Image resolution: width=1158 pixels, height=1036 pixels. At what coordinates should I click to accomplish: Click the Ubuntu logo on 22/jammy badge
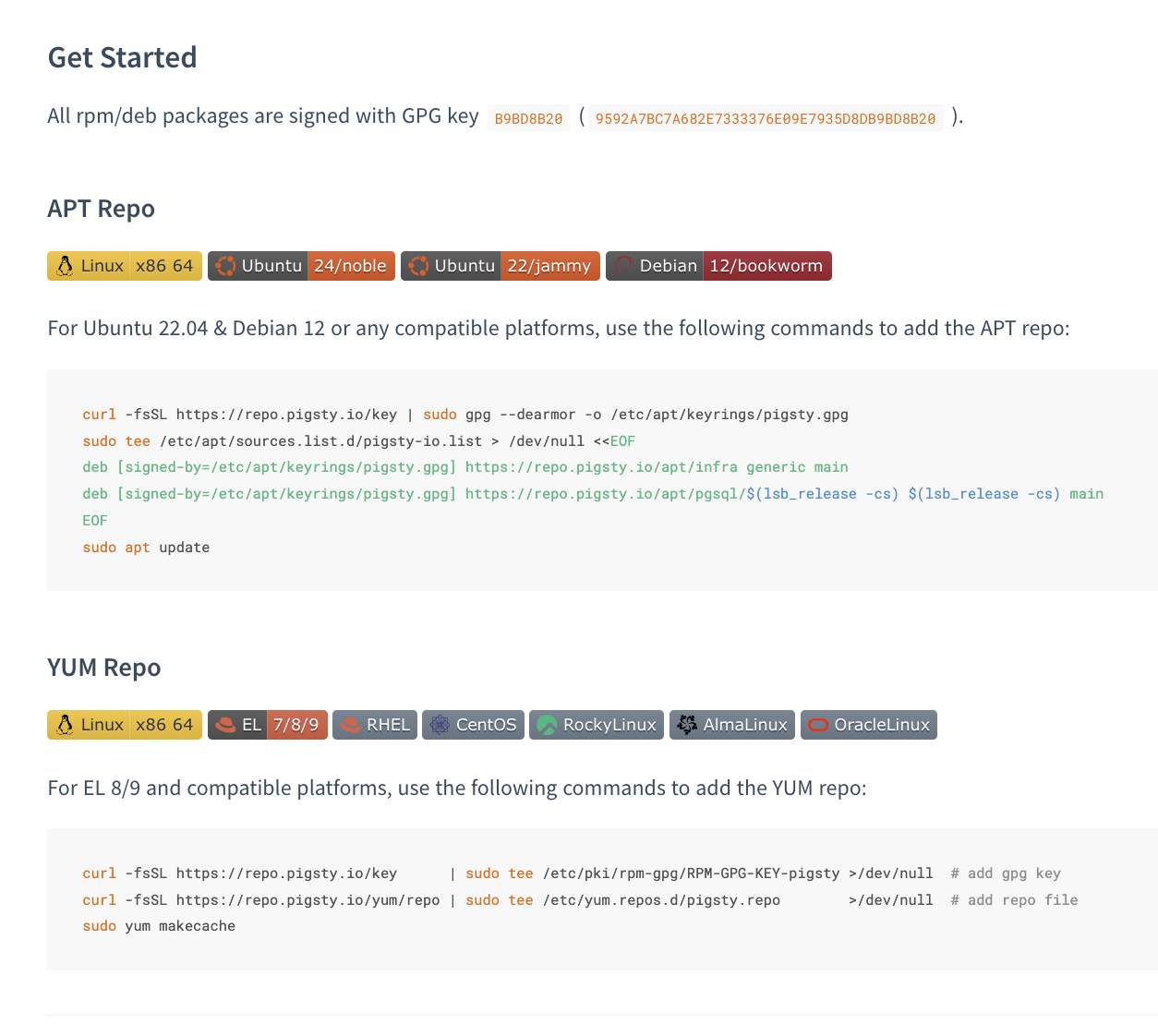(419, 266)
